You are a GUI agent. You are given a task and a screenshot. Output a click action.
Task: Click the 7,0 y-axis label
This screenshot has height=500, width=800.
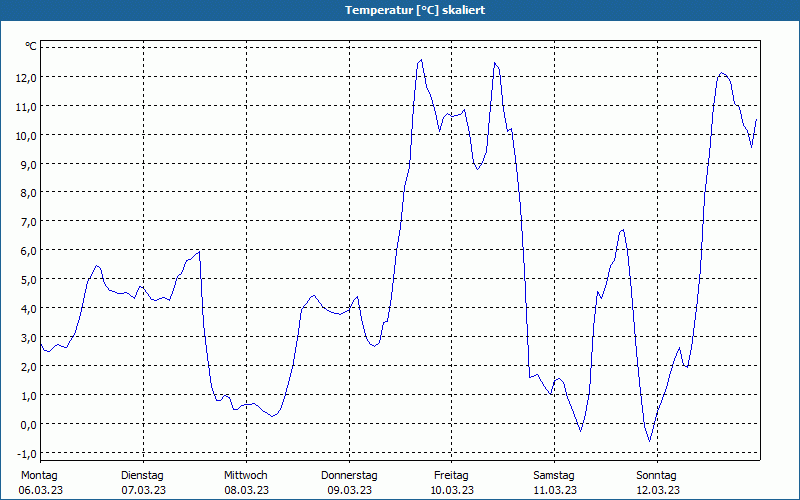29,221
